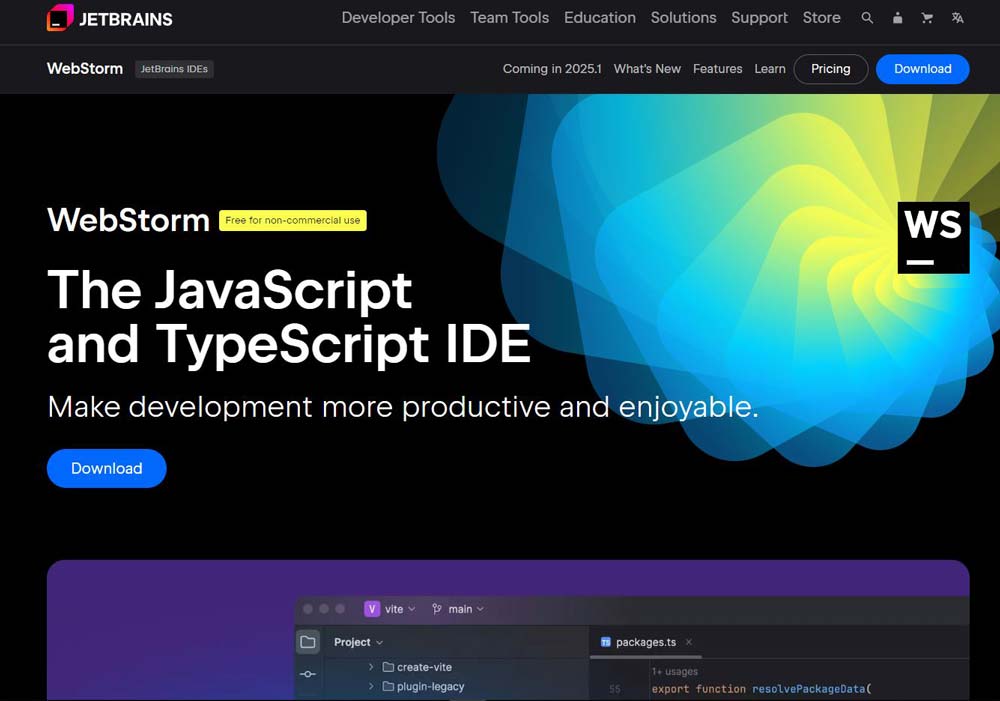The height and width of the screenshot is (701, 1000).
Task: Open the What's New link
Action: click(647, 69)
